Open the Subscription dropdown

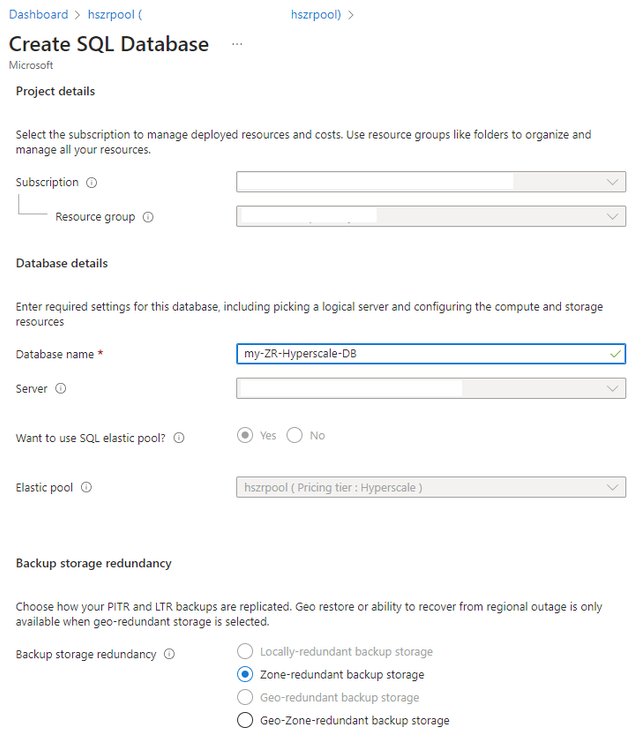point(431,182)
